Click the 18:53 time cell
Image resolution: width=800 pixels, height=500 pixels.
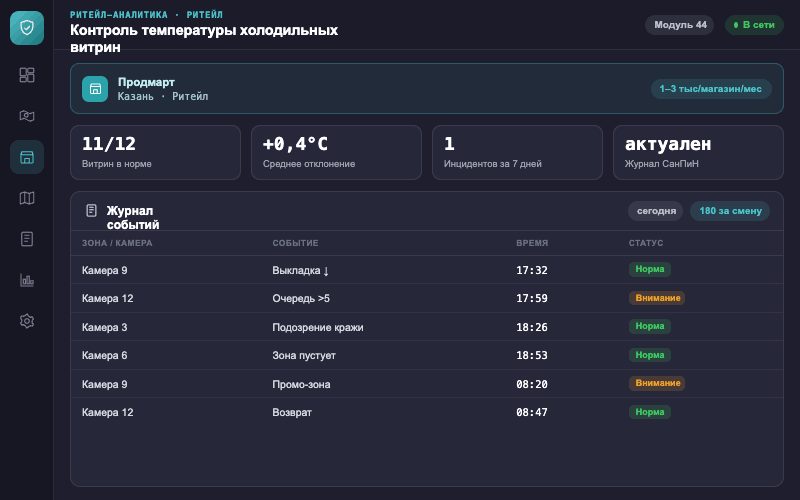[532, 355]
